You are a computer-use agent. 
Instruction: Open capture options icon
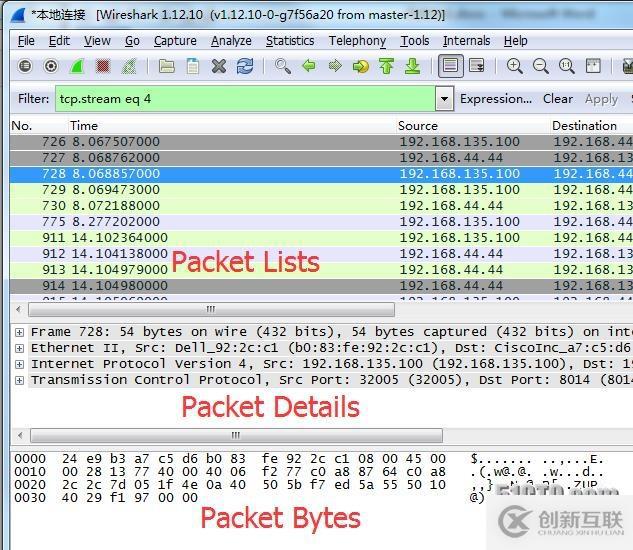tap(51, 66)
